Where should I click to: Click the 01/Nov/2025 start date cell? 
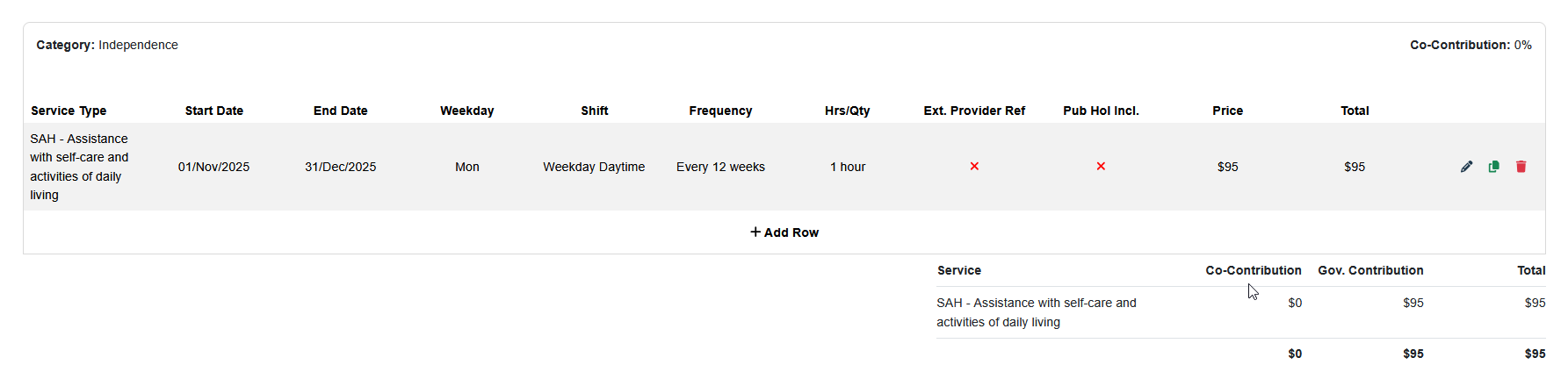point(214,167)
